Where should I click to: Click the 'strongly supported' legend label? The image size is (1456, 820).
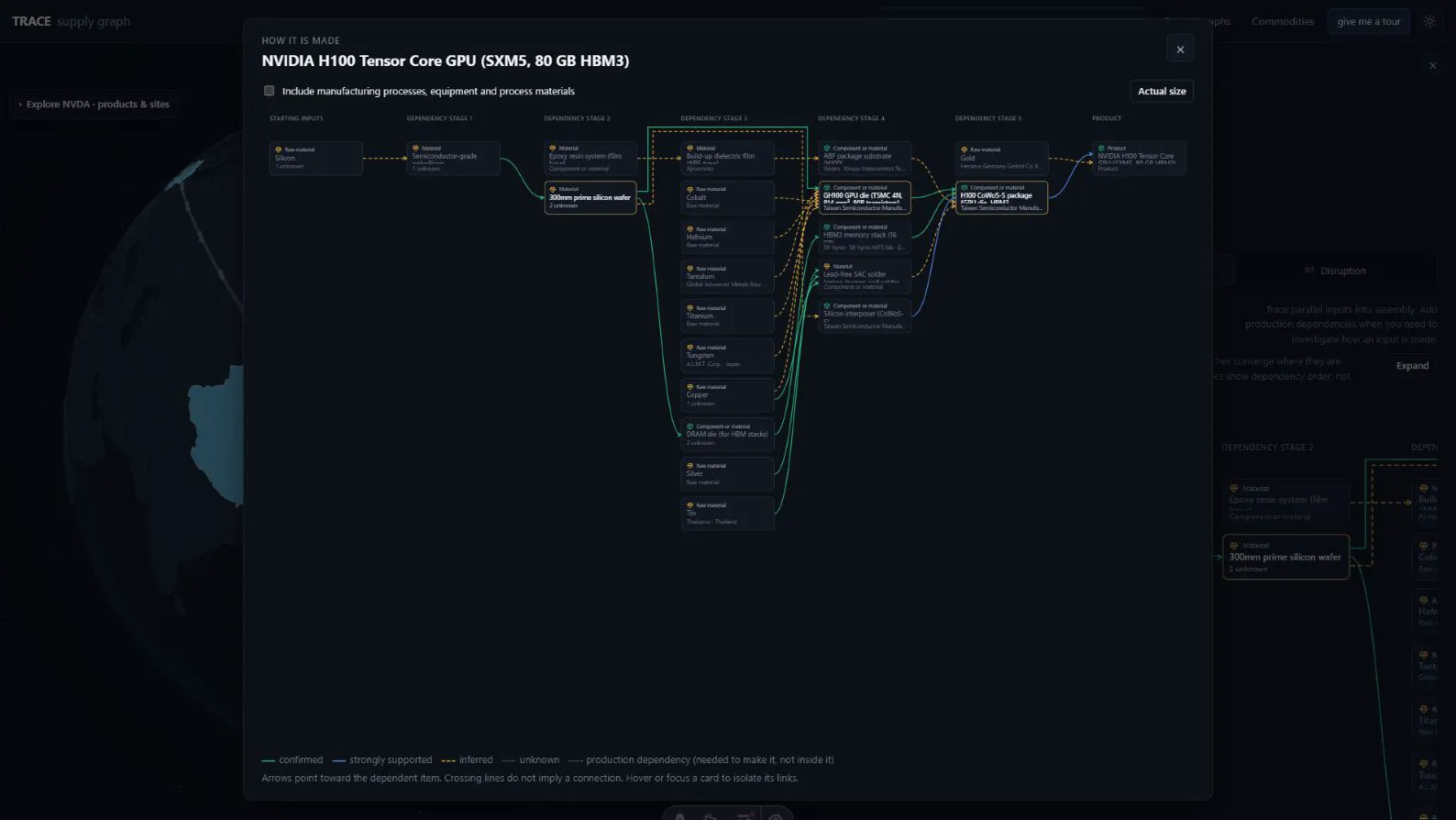click(x=391, y=759)
